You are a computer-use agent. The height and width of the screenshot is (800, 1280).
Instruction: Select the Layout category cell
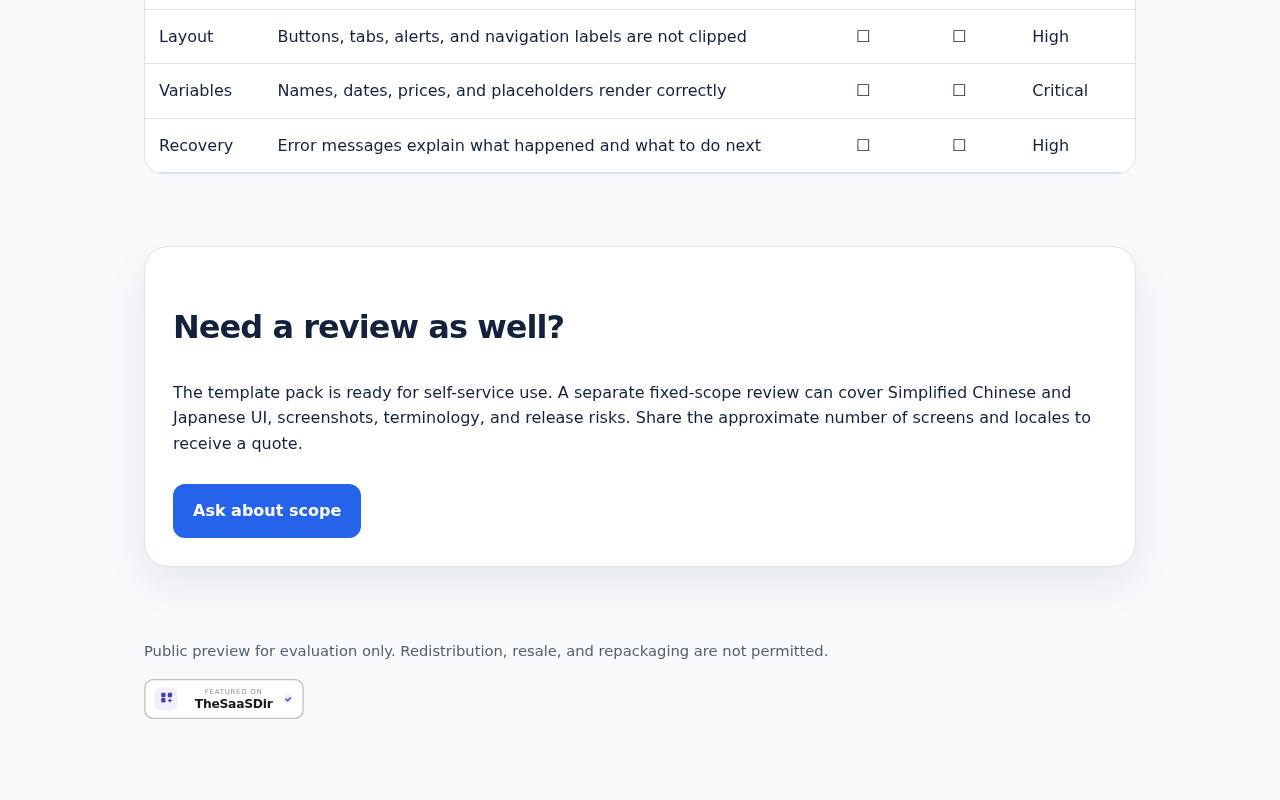tap(186, 36)
